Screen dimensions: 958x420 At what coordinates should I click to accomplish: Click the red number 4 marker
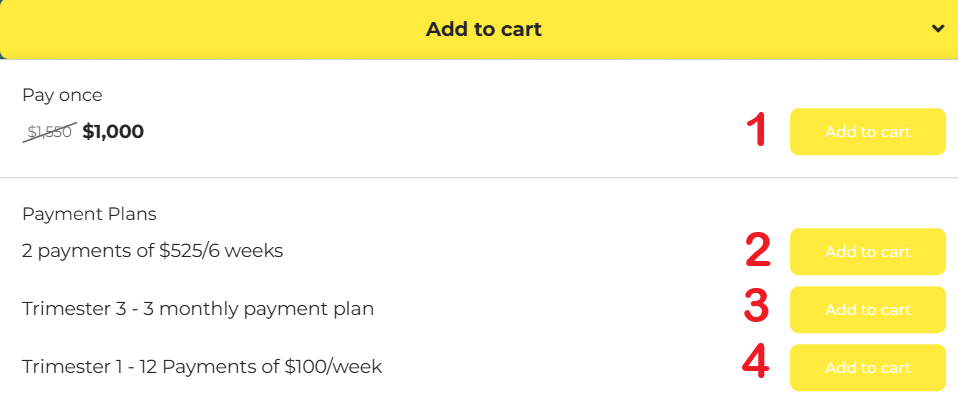coord(756,364)
